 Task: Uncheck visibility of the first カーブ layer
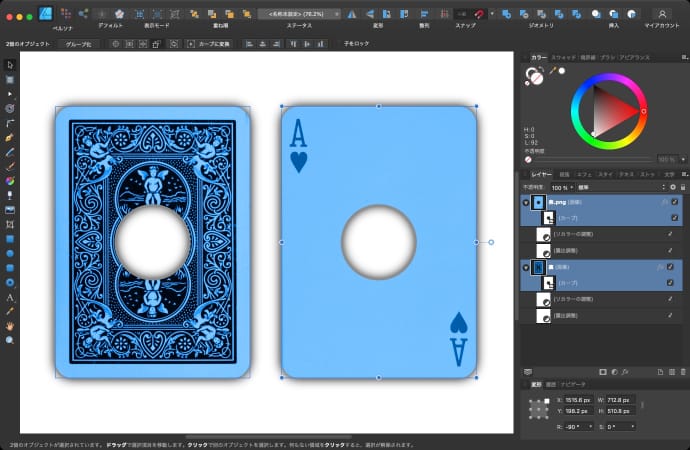click(674, 217)
